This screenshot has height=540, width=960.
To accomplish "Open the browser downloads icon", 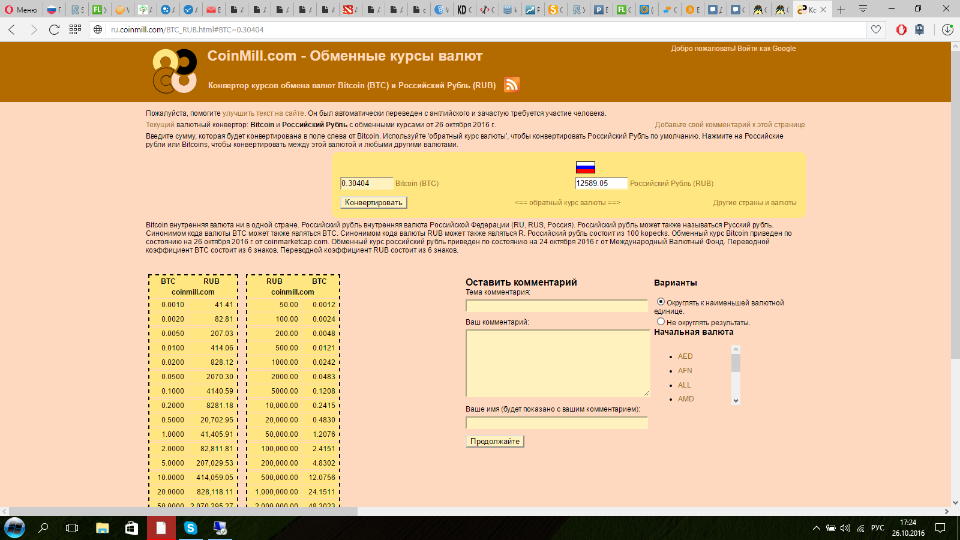I will 947,29.
